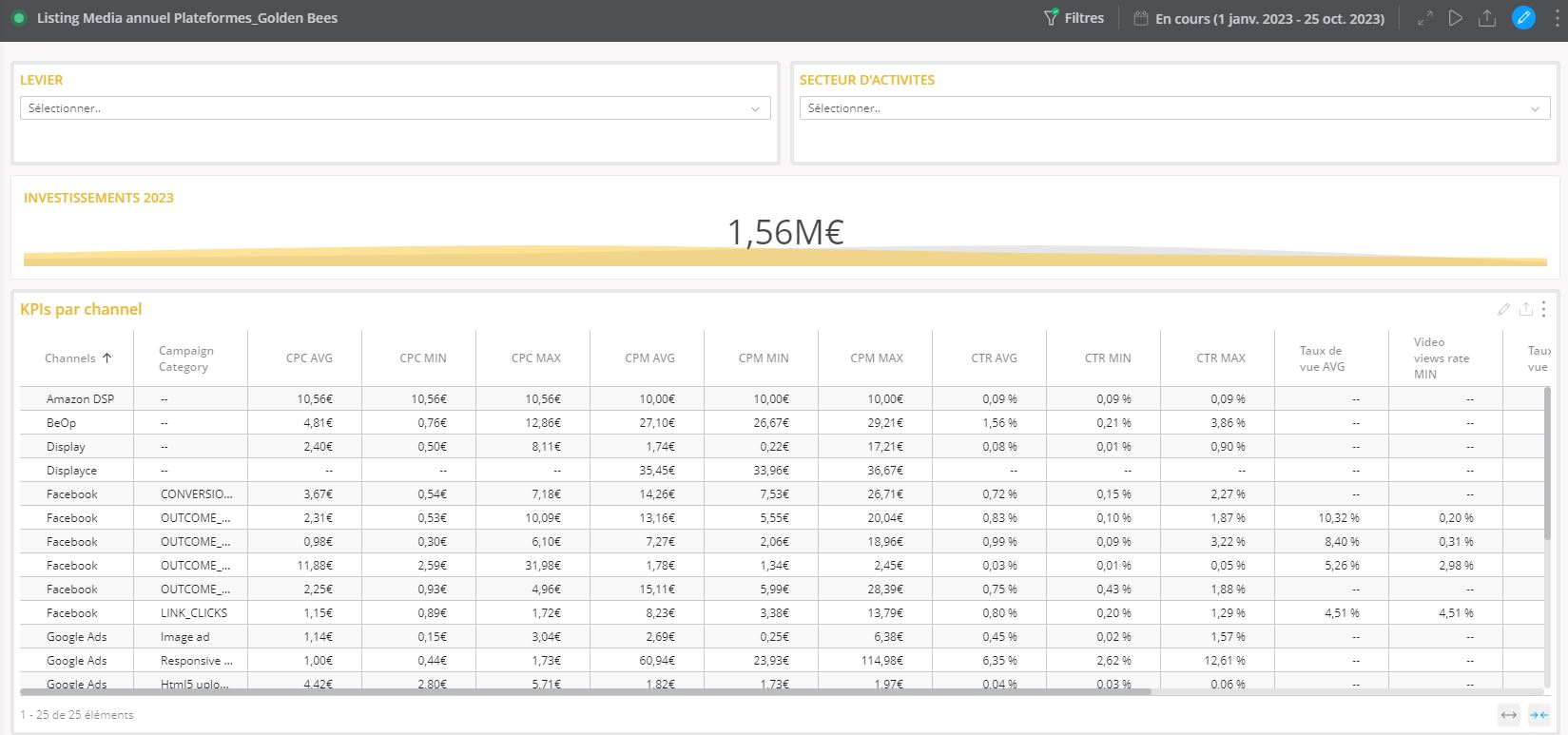Sort by Channels ascending arrow
Viewport: 1568px width, 735px height.
106,358
